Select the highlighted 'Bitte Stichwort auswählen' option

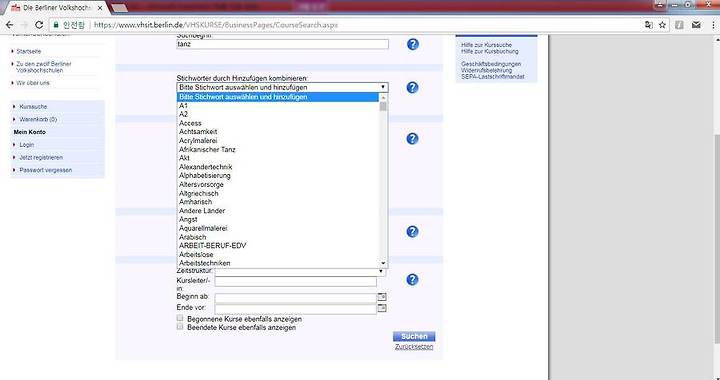278,97
